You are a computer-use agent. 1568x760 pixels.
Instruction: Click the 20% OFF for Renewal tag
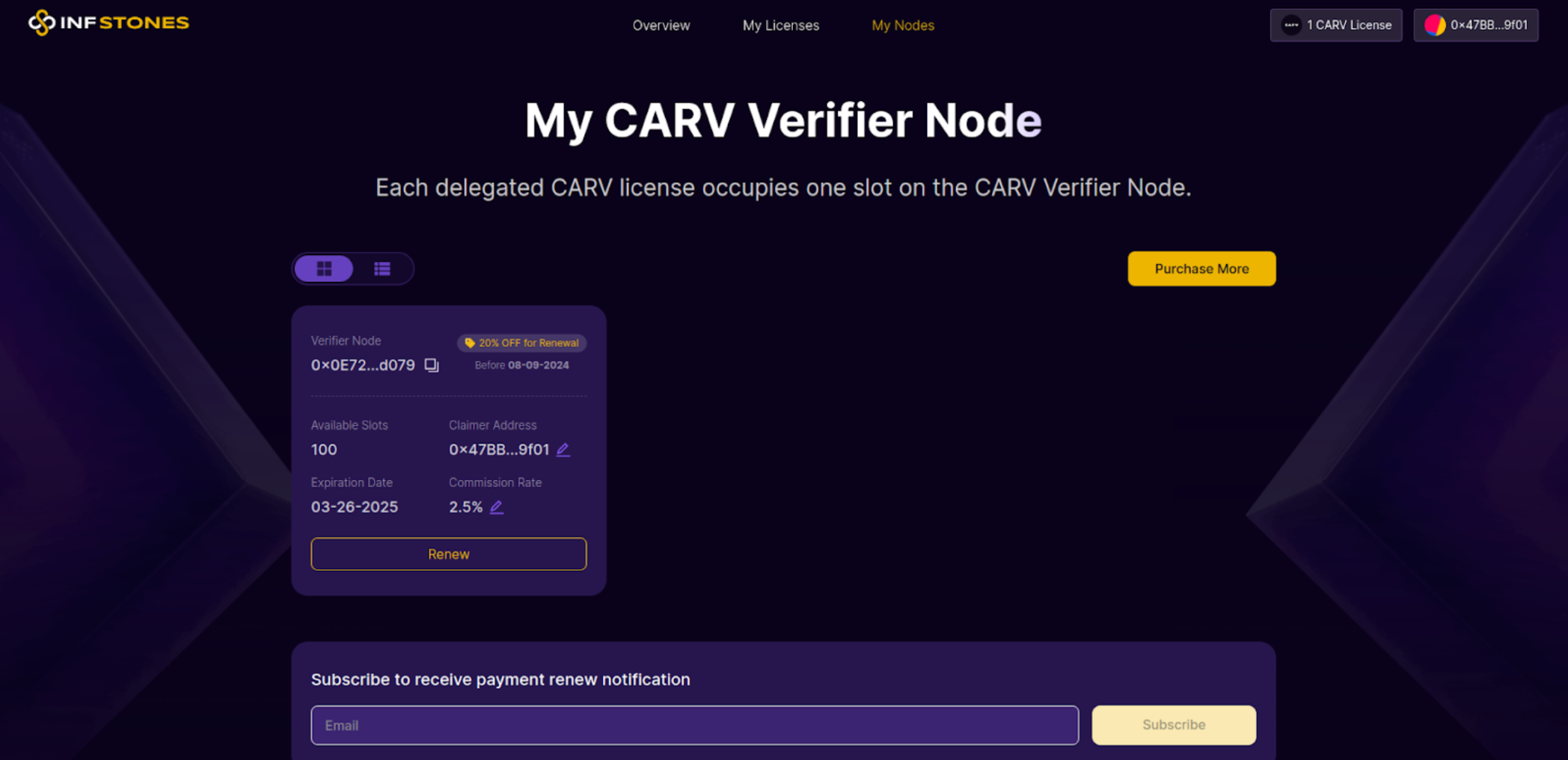coord(522,343)
